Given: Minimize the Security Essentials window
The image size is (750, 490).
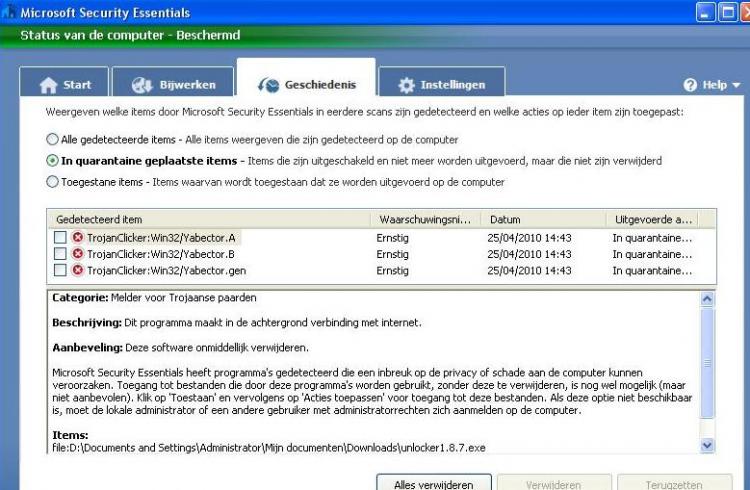Looking at the screenshot, I should click(706, 12).
